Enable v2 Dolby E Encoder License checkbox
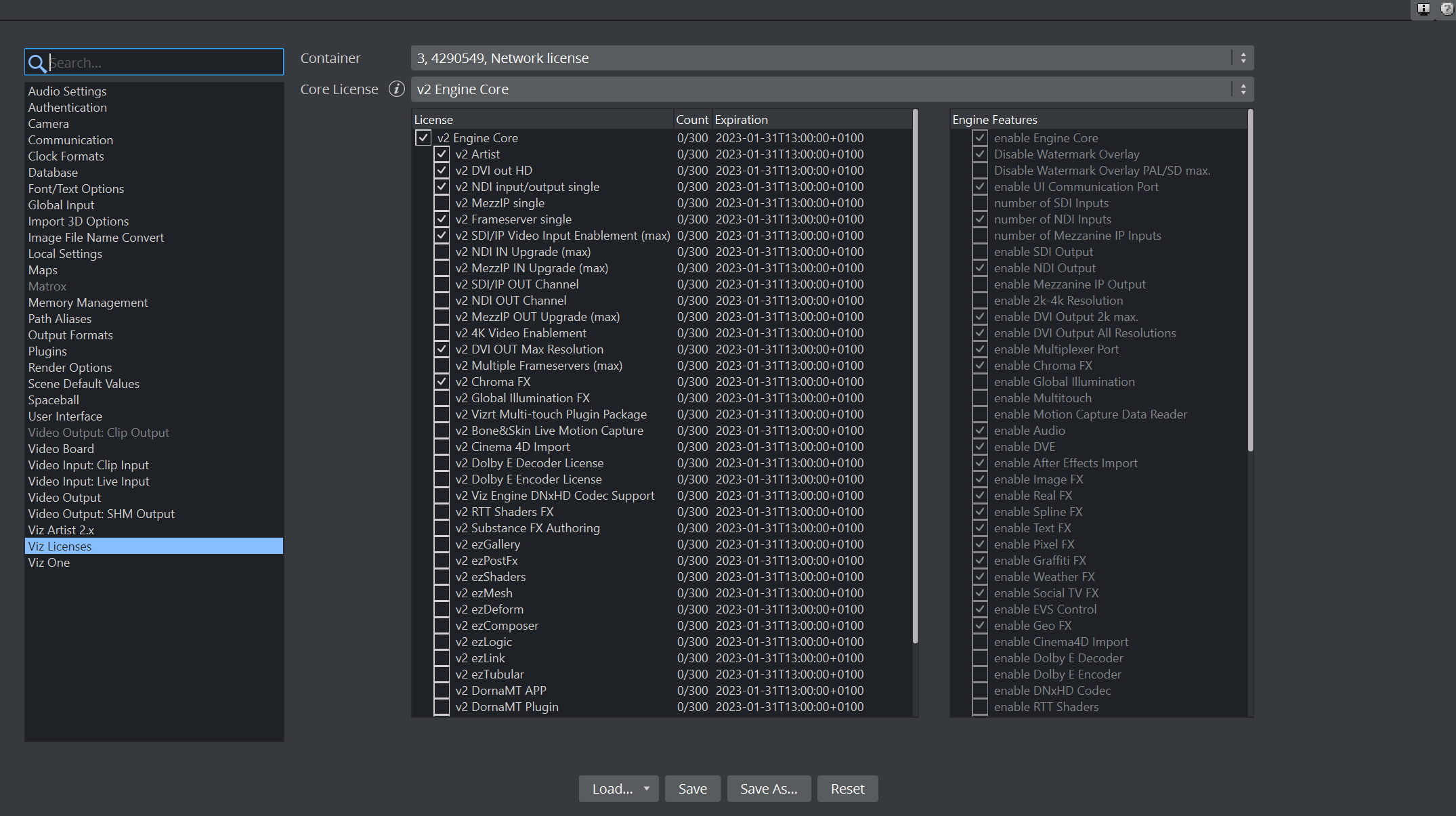The height and width of the screenshot is (816, 1456). click(x=442, y=479)
